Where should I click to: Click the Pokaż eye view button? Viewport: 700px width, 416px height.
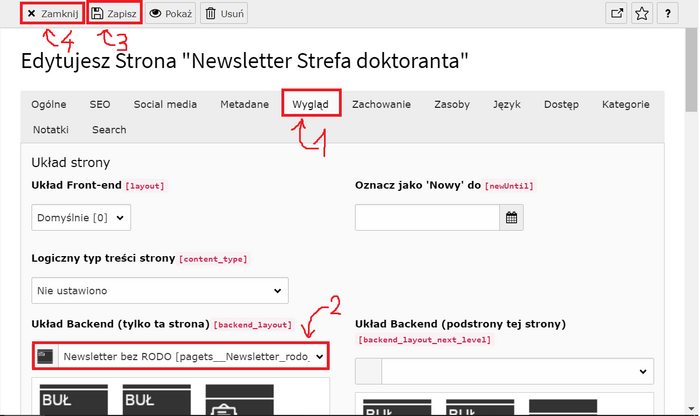(x=170, y=14)
